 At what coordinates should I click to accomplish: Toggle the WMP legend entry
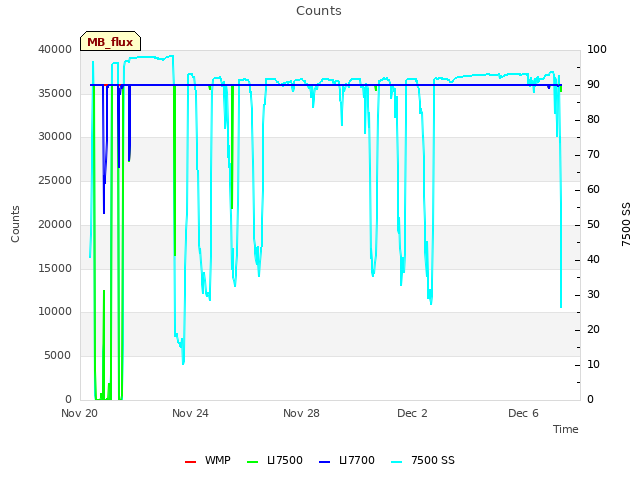pyautogui.click(x=208, y=460)
